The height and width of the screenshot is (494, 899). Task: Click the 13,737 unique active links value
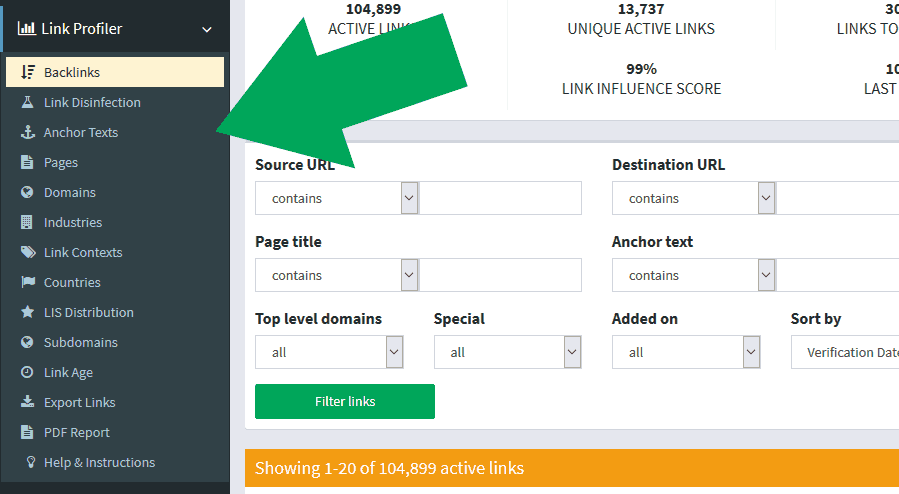[641, 9]
